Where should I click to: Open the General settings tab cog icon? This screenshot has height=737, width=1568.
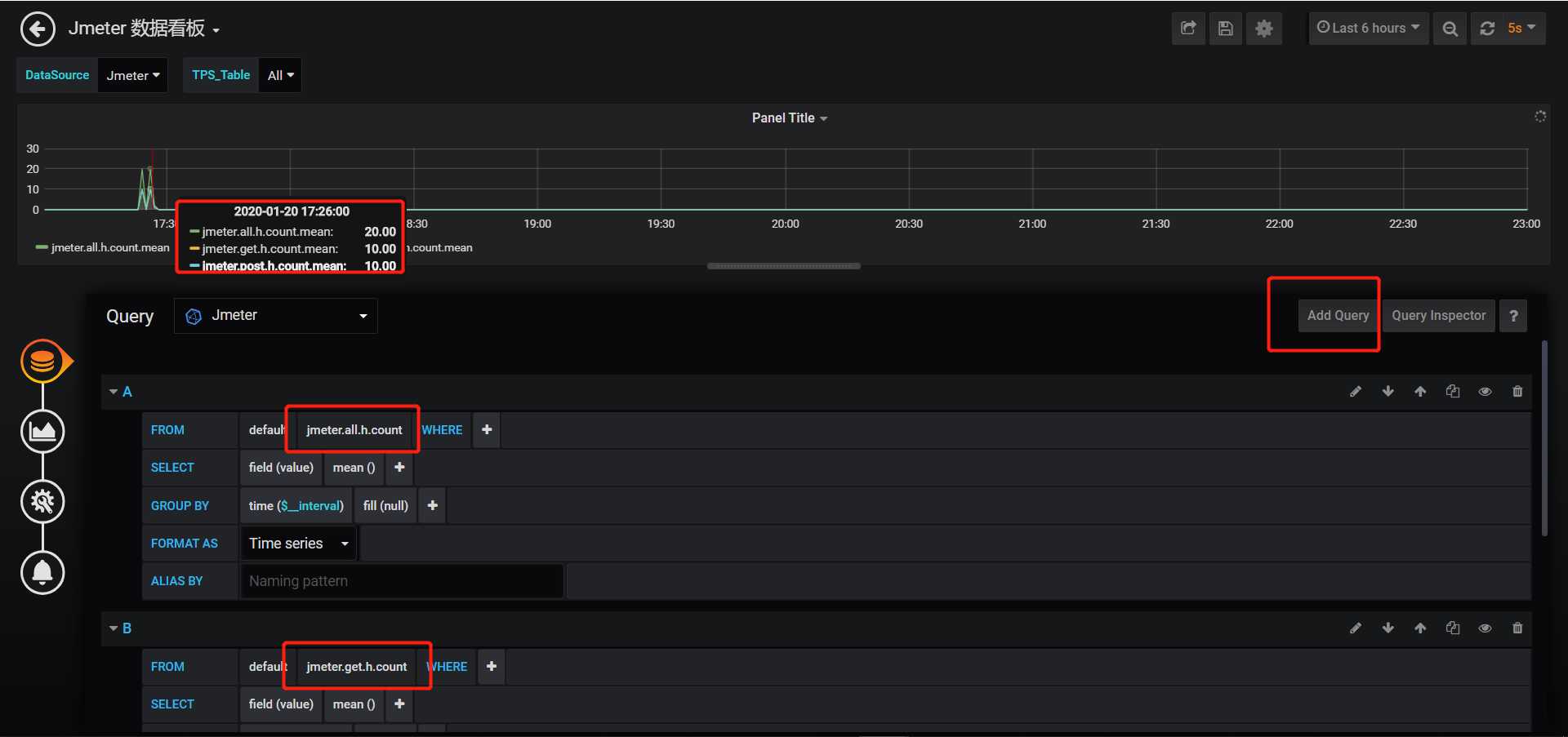[x=42, y=501]
